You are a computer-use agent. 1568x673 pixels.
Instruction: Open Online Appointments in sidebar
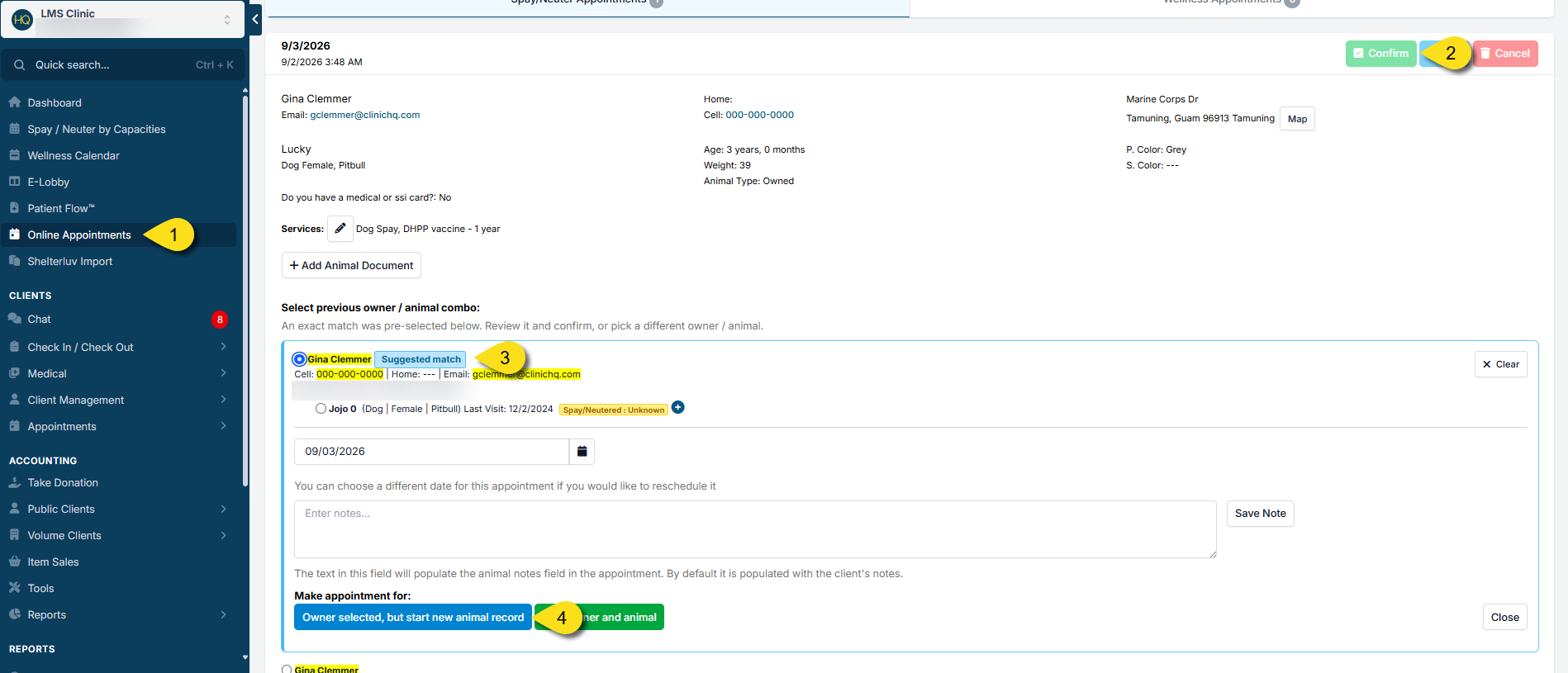(x=118, y=235)
